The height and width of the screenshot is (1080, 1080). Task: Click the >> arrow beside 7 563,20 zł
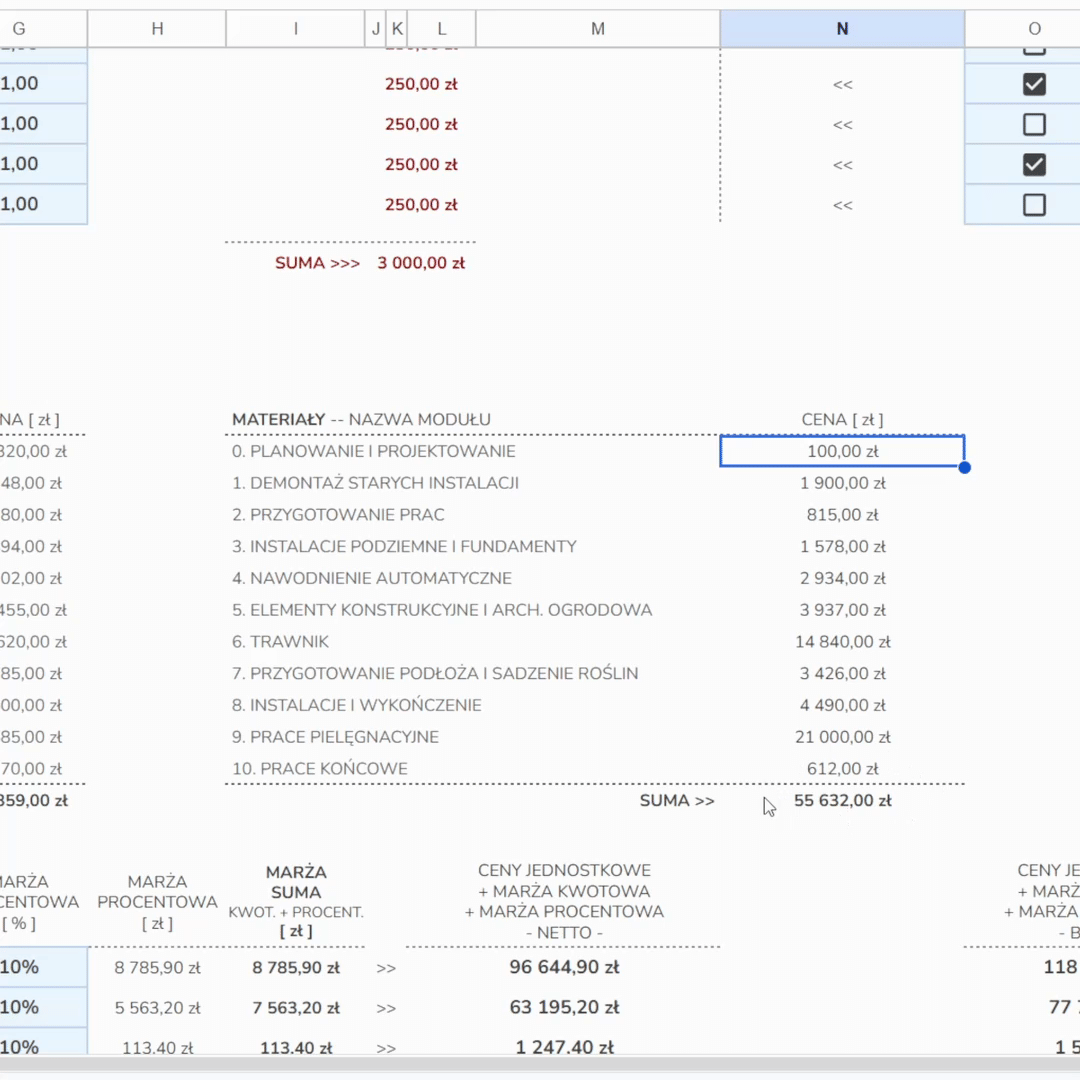tap(386, 1008)
